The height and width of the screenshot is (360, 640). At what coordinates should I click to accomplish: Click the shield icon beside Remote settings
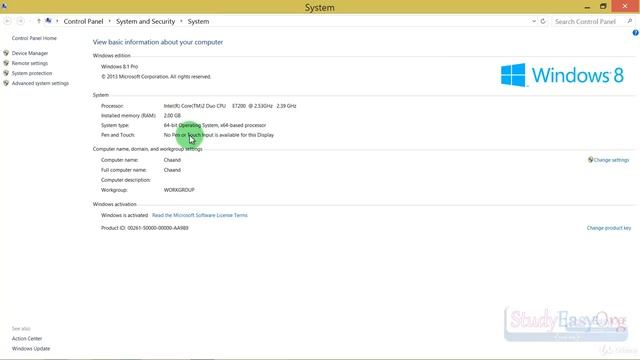pos(6,63)
